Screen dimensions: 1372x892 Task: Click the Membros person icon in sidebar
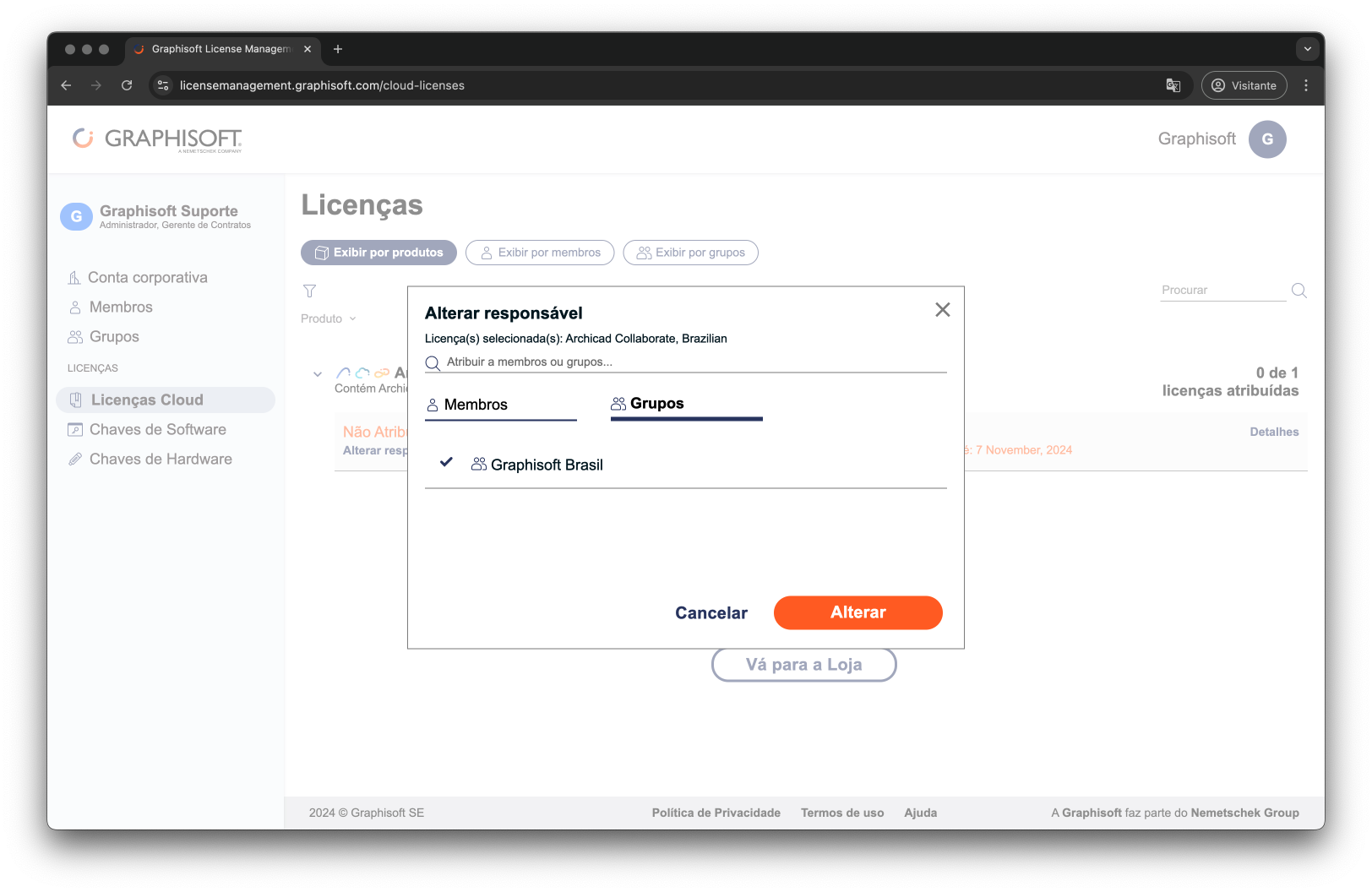point(75,307)
